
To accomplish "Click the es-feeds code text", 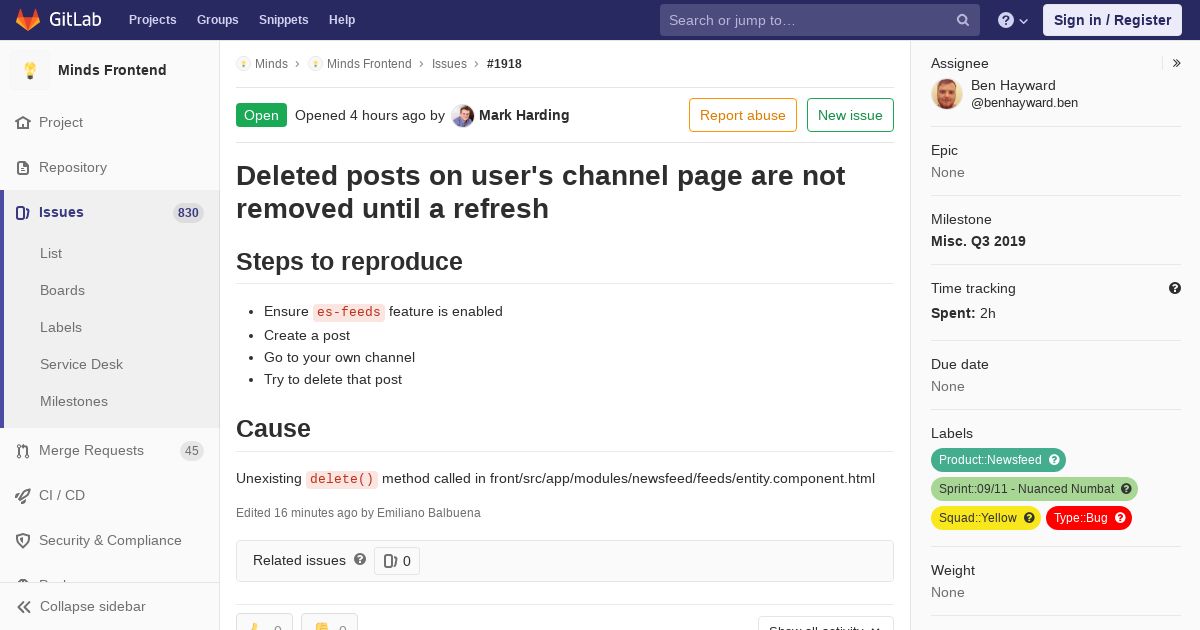I will (x=349, y=312).
